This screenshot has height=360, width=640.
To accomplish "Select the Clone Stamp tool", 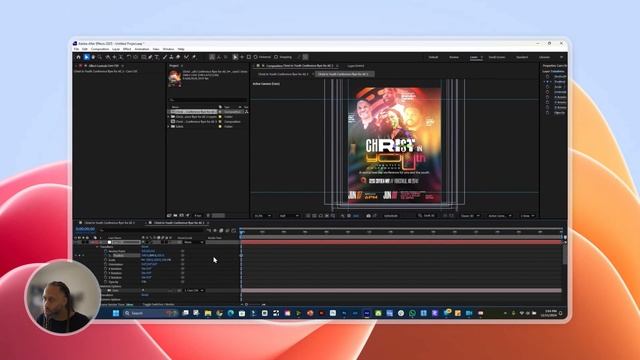I will 171,57.
